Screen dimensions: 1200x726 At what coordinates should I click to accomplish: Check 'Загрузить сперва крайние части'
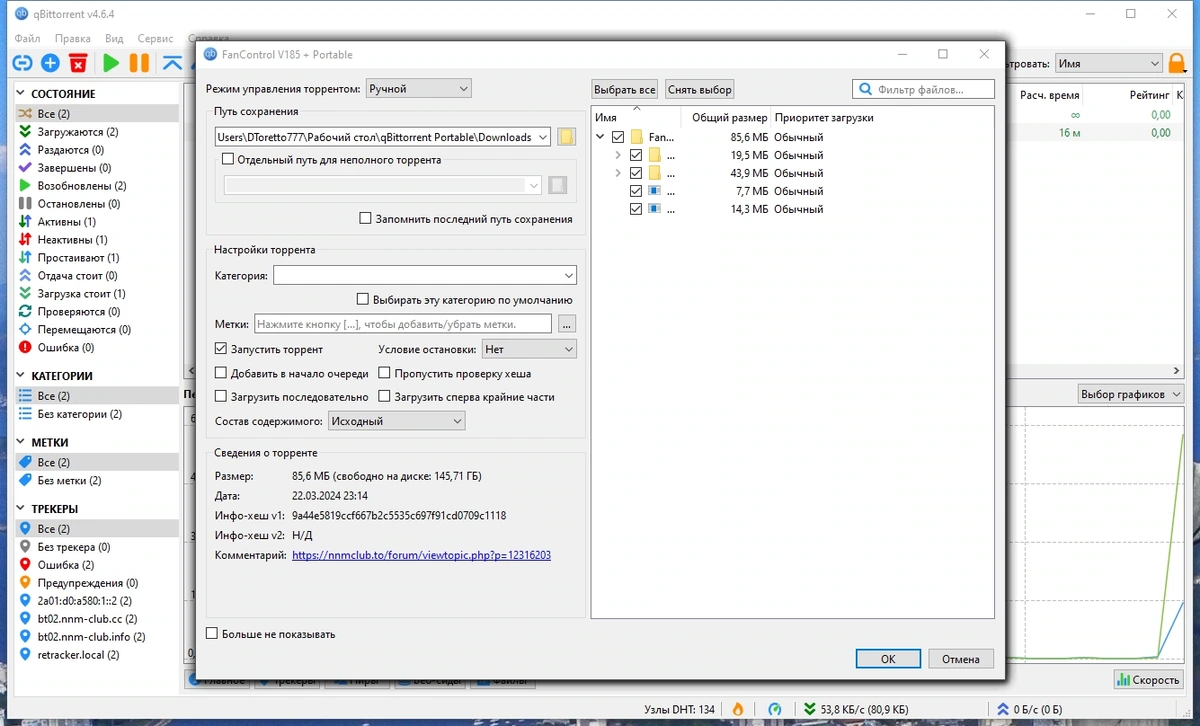[x=385, y=397]
